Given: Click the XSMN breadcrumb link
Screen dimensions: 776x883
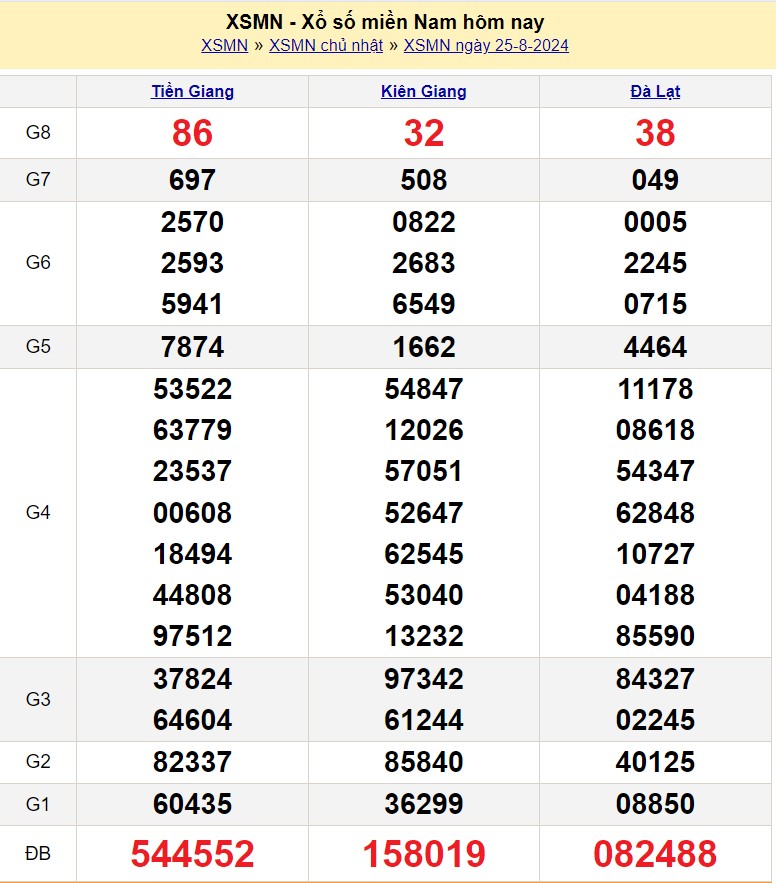Looking at the screenshot, I should (224, 45).
